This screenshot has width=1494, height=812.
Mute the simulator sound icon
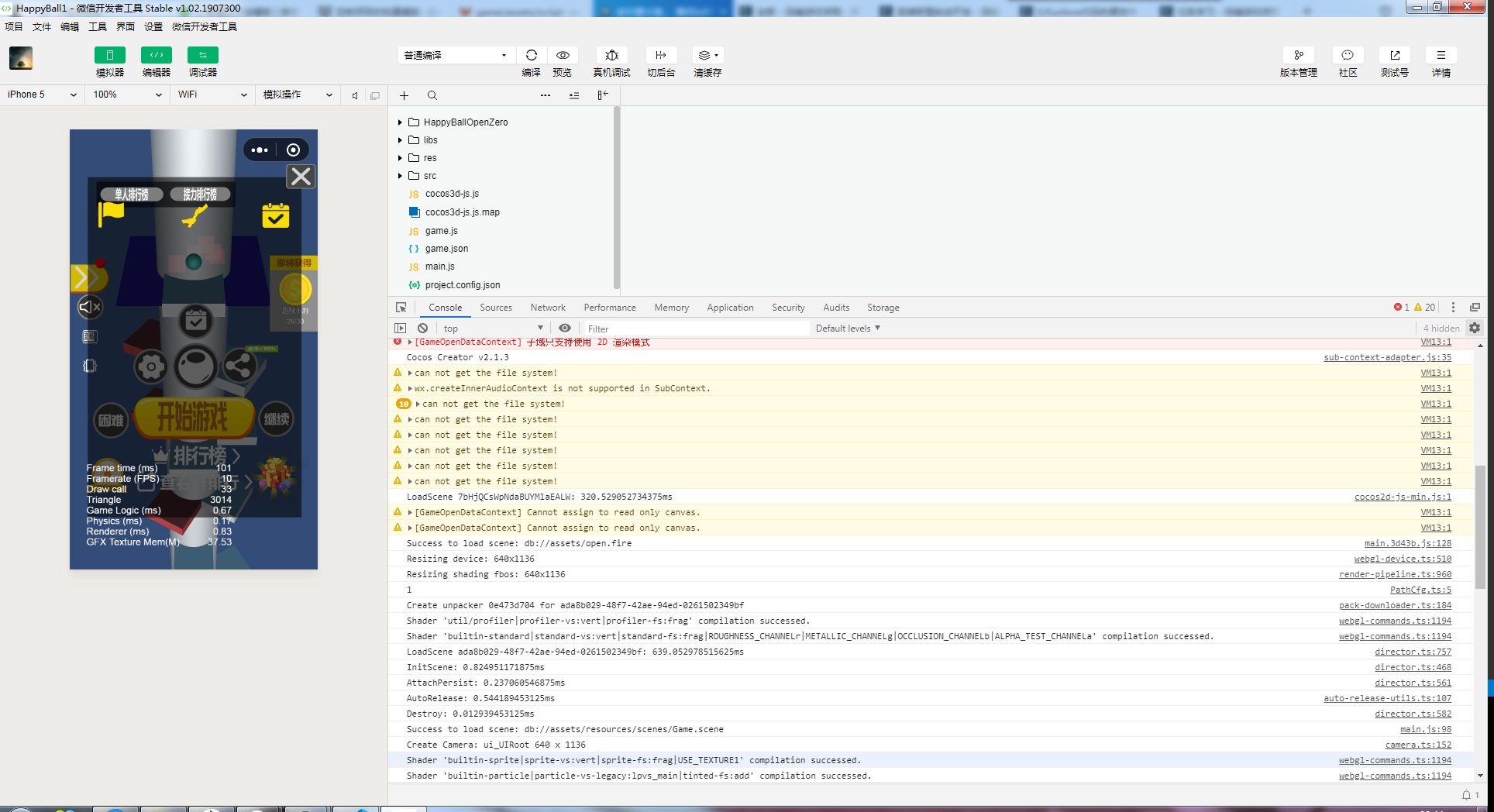(x=355, y=95)
